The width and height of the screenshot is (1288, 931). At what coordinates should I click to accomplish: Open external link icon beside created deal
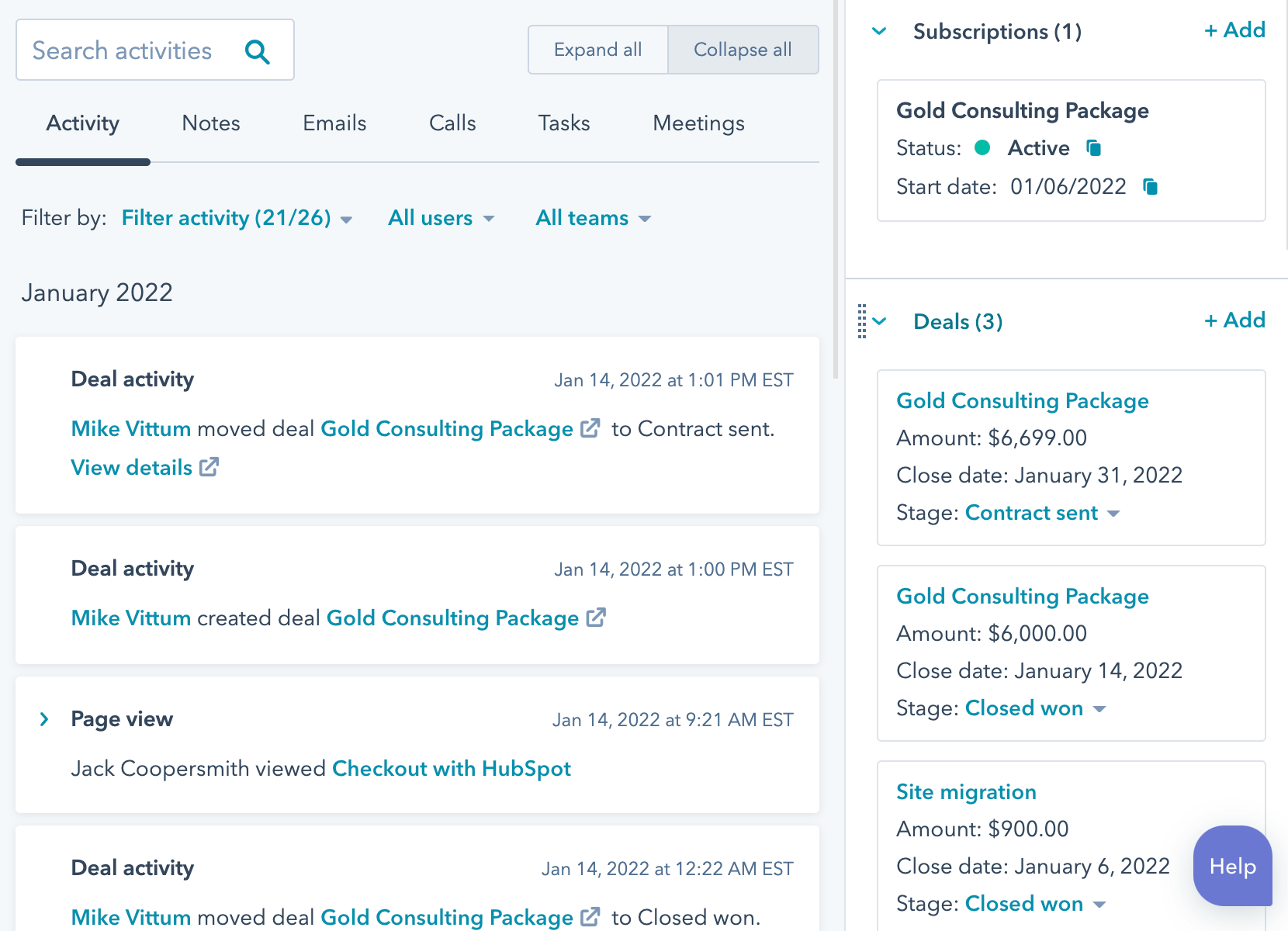[596, 618]
